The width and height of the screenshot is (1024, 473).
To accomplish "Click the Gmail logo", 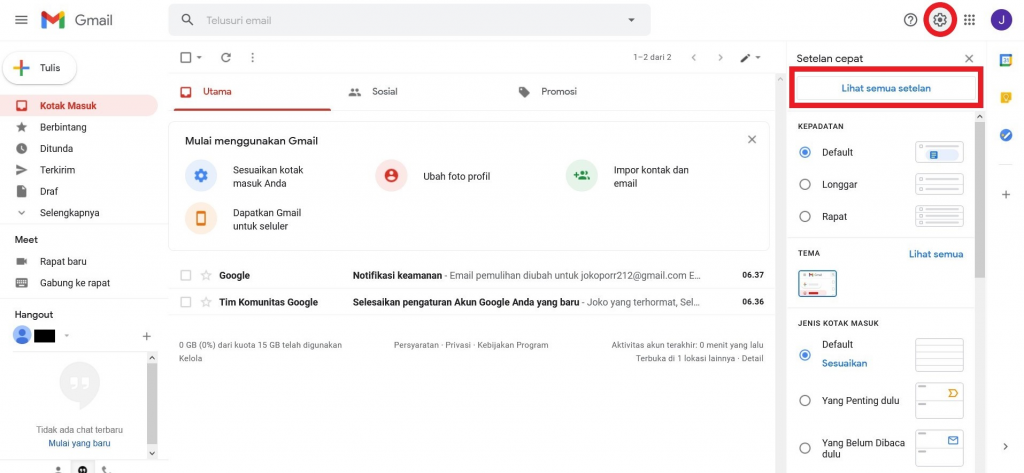I will pyautogui.click(x=76, y=20).
